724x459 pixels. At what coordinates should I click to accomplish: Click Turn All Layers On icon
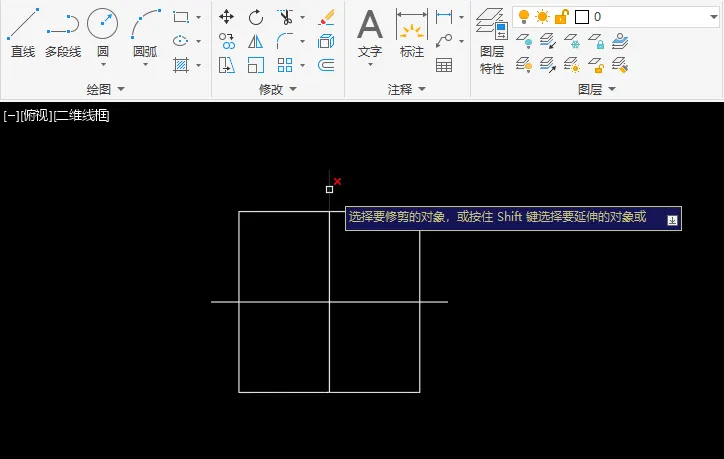tap(524, 65)
